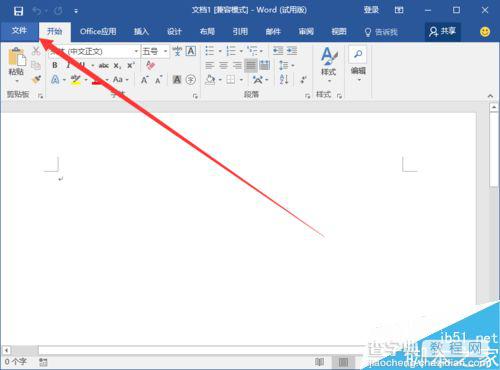Click the shrink font size icon
Screen dimensions: 500x370
point(158,80)
